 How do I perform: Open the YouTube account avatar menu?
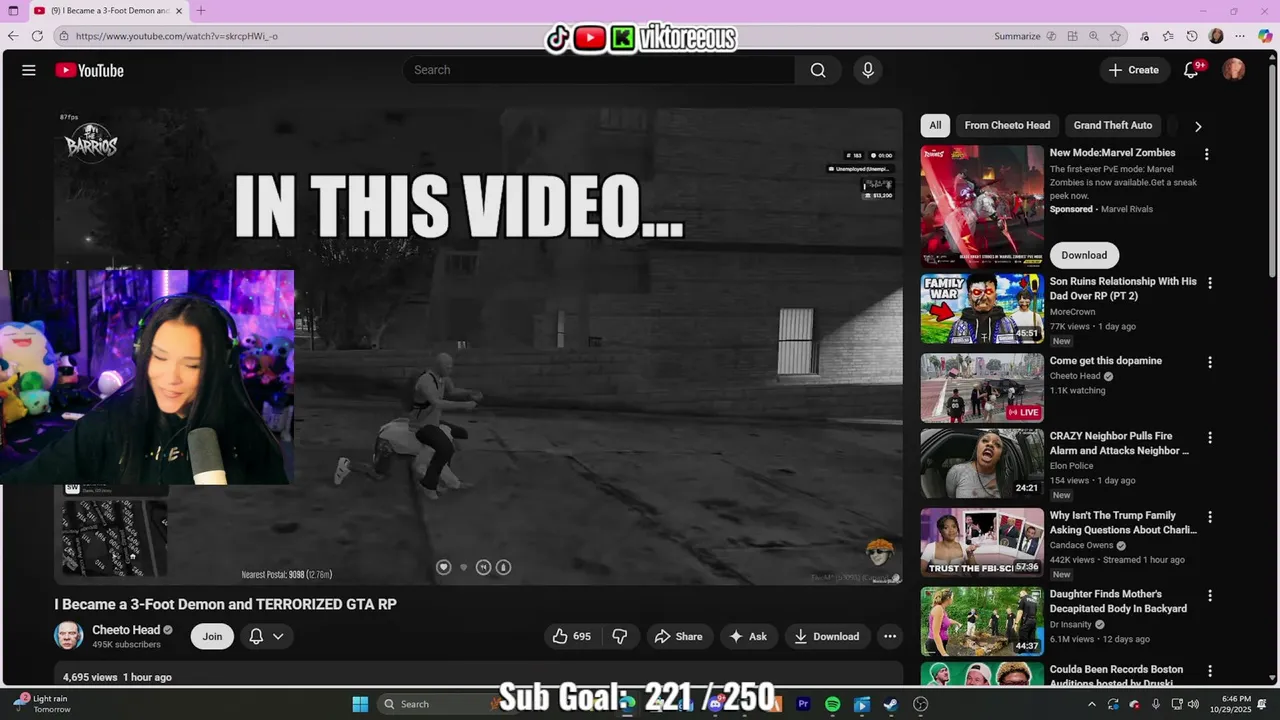click(x=1234, y=70)
